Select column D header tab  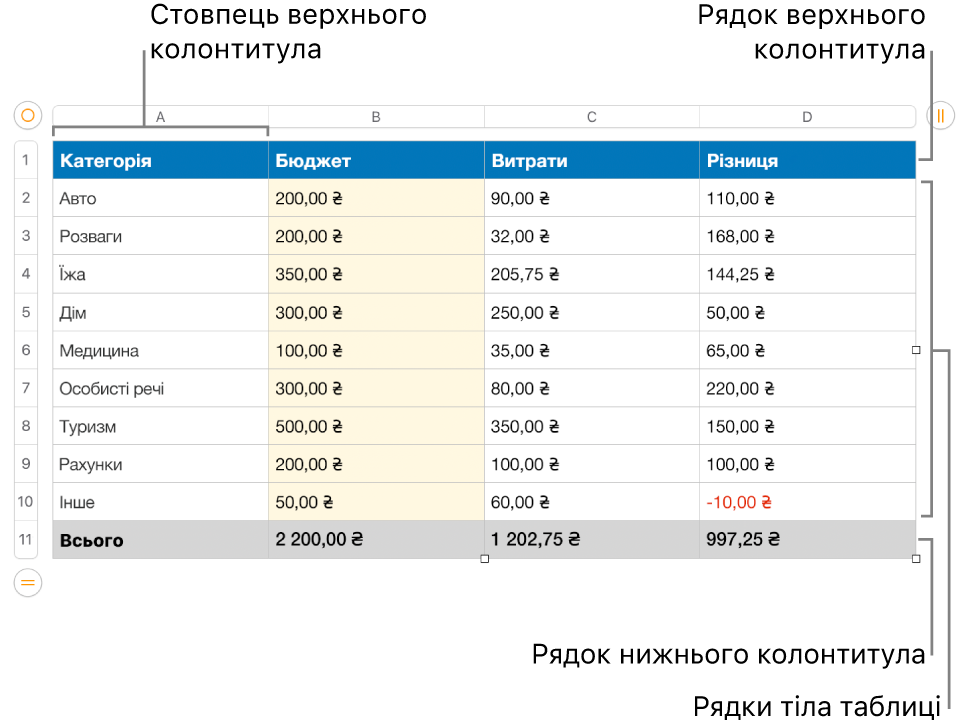[807, 117]
